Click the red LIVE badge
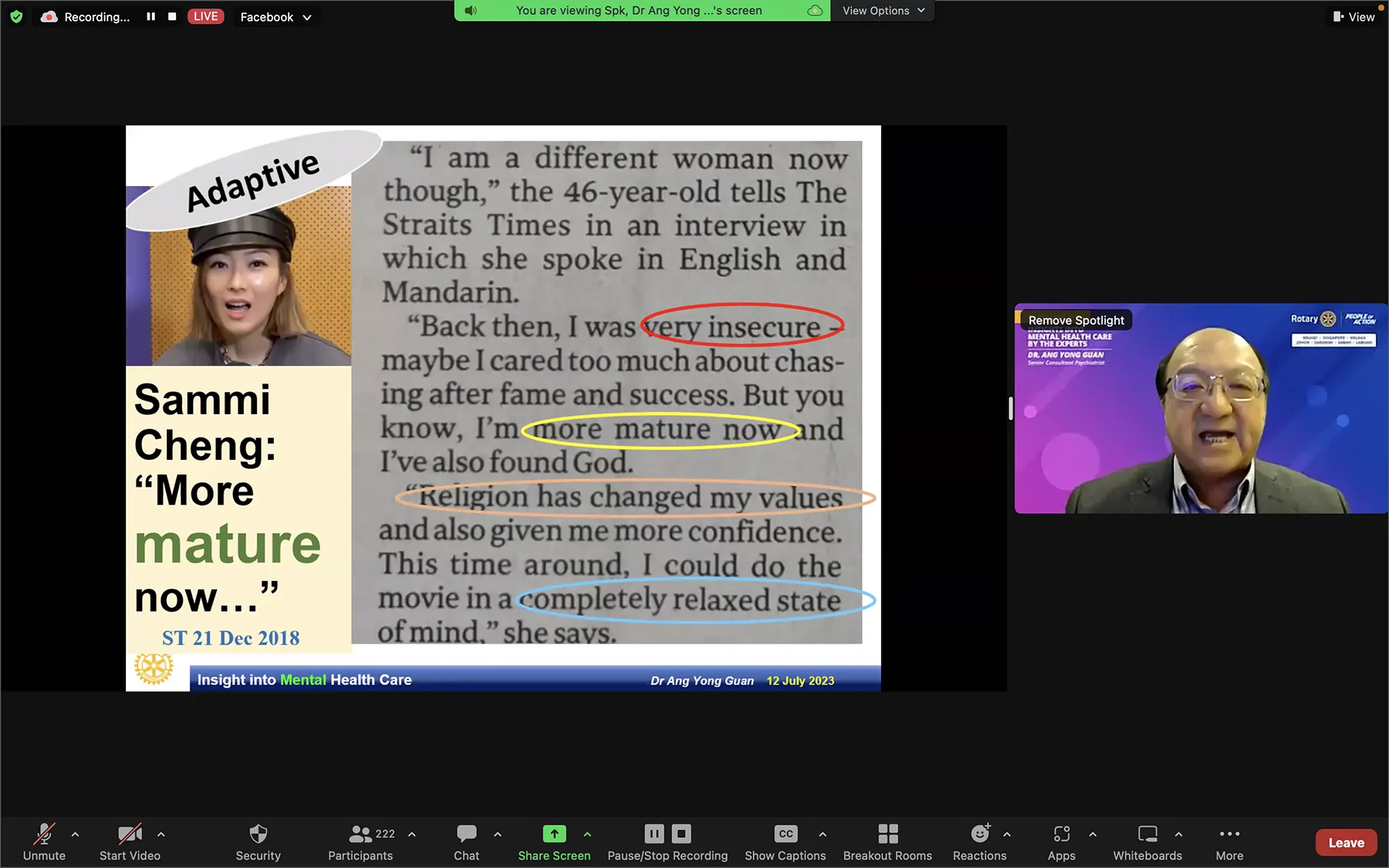The height and width of the screenshot is (868, 1389). point(205,16)
